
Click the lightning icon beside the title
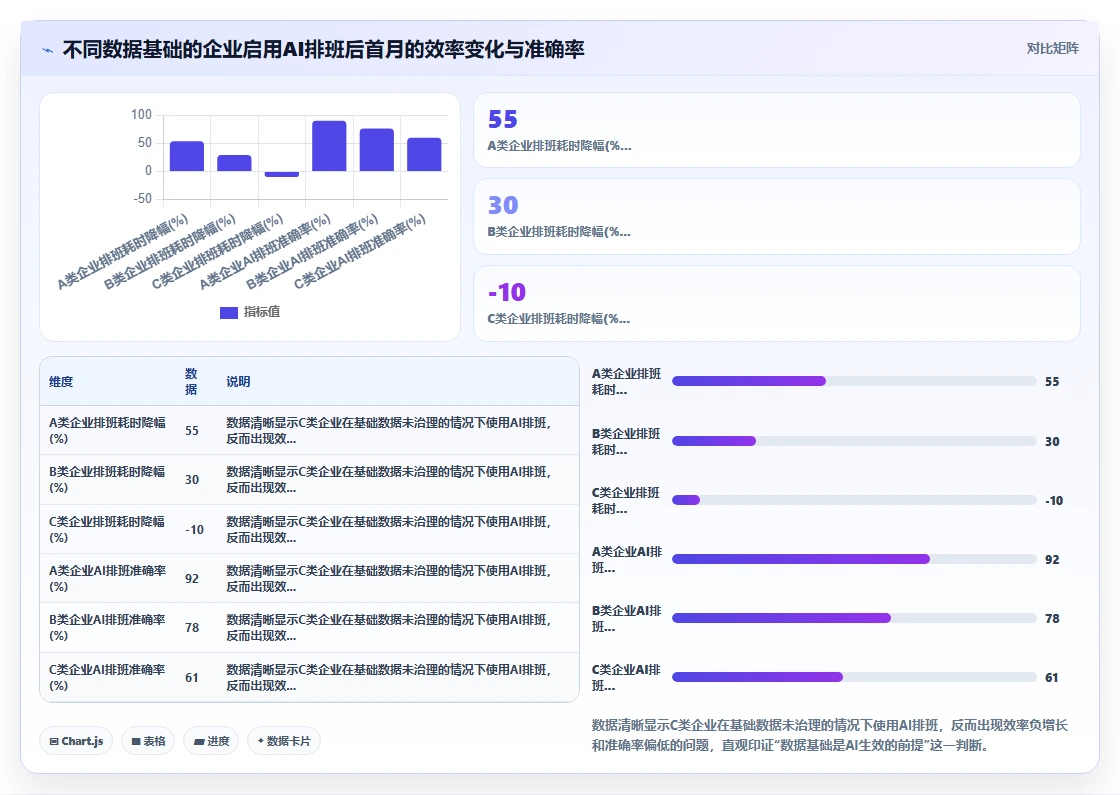[48, 50]
